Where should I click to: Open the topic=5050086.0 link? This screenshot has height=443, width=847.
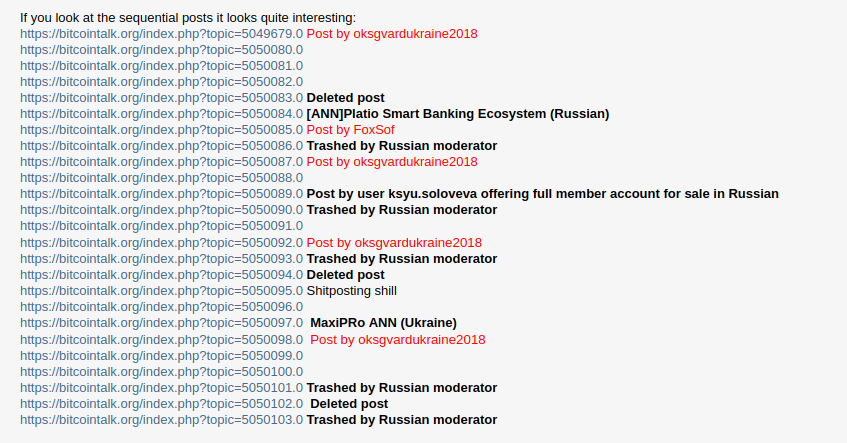pyautogui.click(x=162, y=146)
